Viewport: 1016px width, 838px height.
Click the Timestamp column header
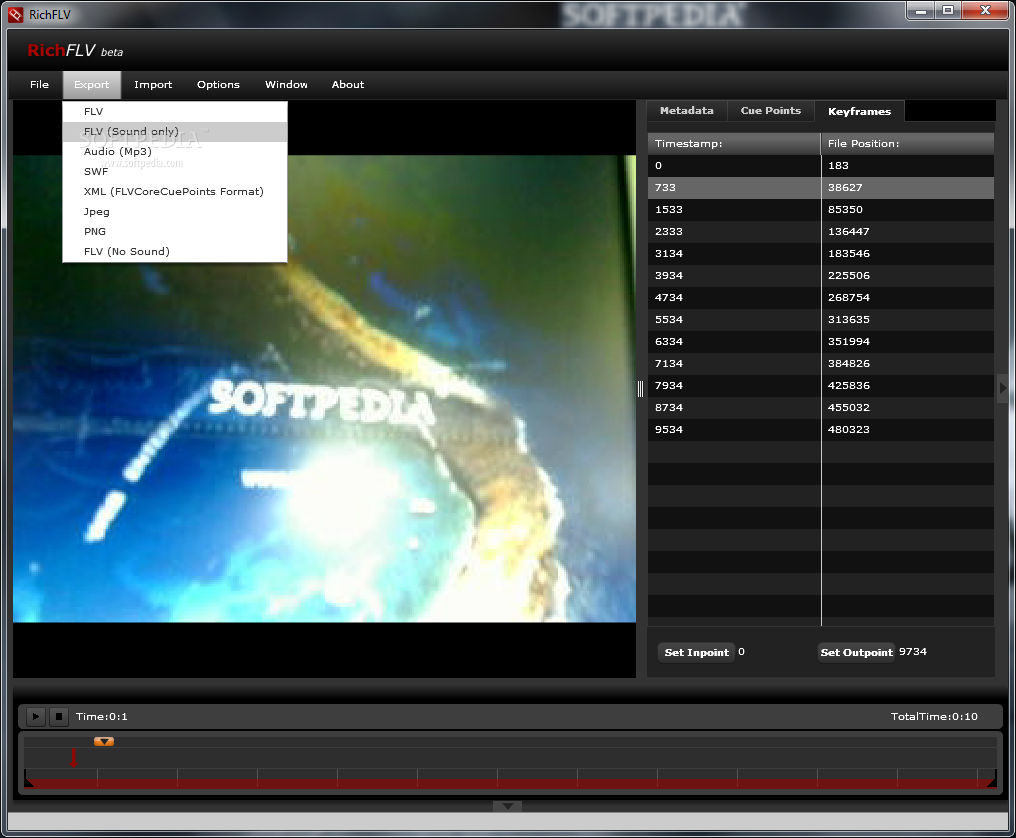[734, 143]
